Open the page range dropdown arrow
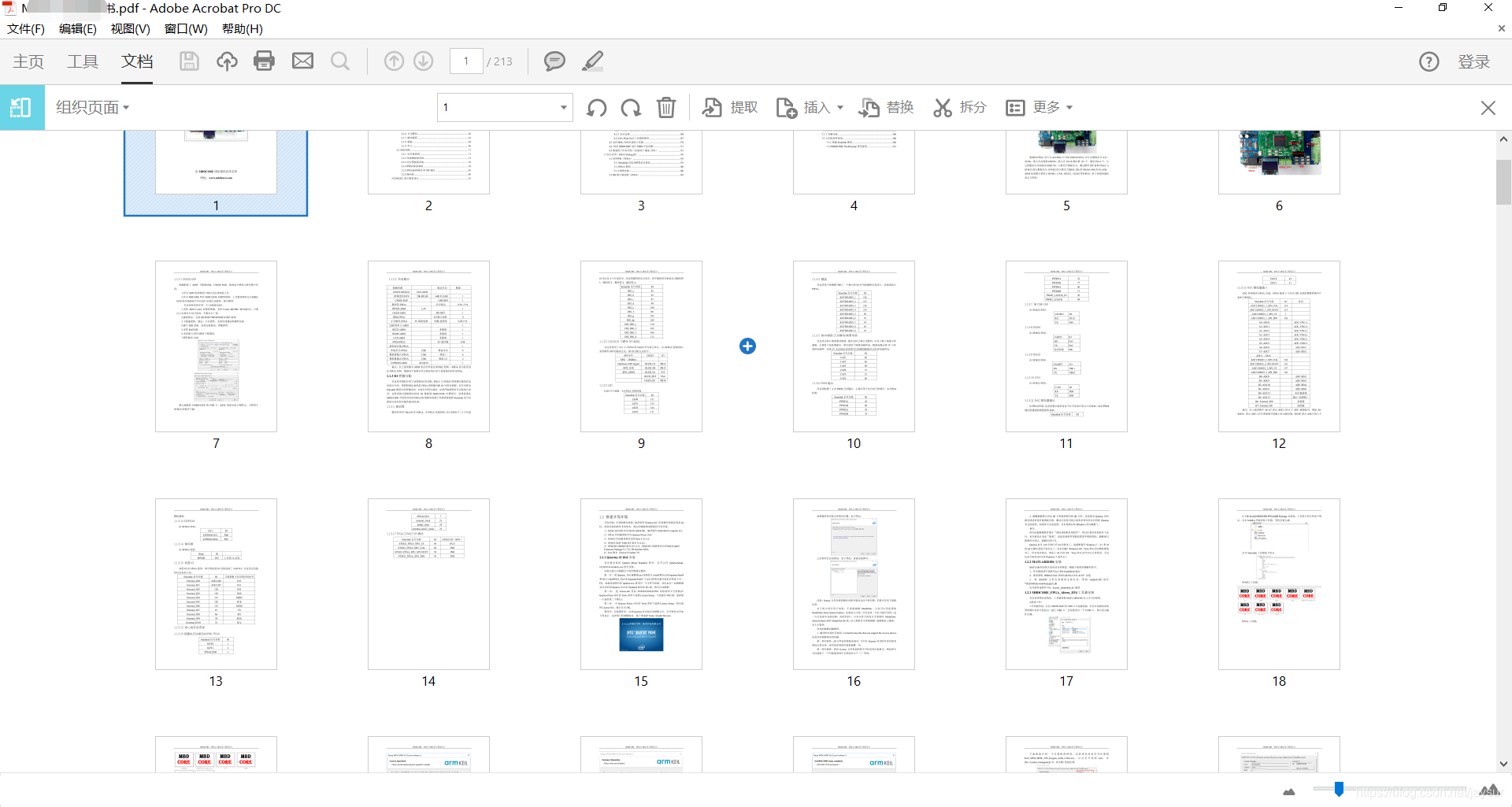Image resolution: width=1512 pixels, height=807 pixels. click(563, 108)
